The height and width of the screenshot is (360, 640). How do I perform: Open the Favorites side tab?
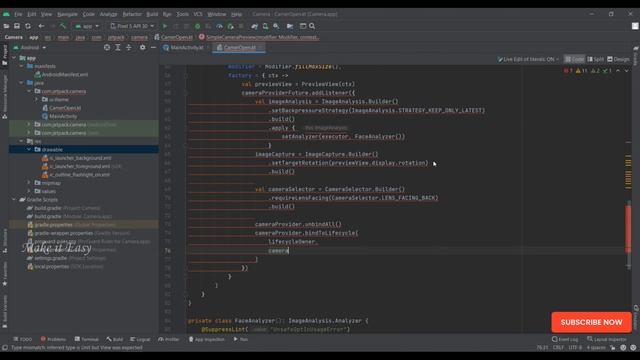pyautogui.click(x=4, y=273)
